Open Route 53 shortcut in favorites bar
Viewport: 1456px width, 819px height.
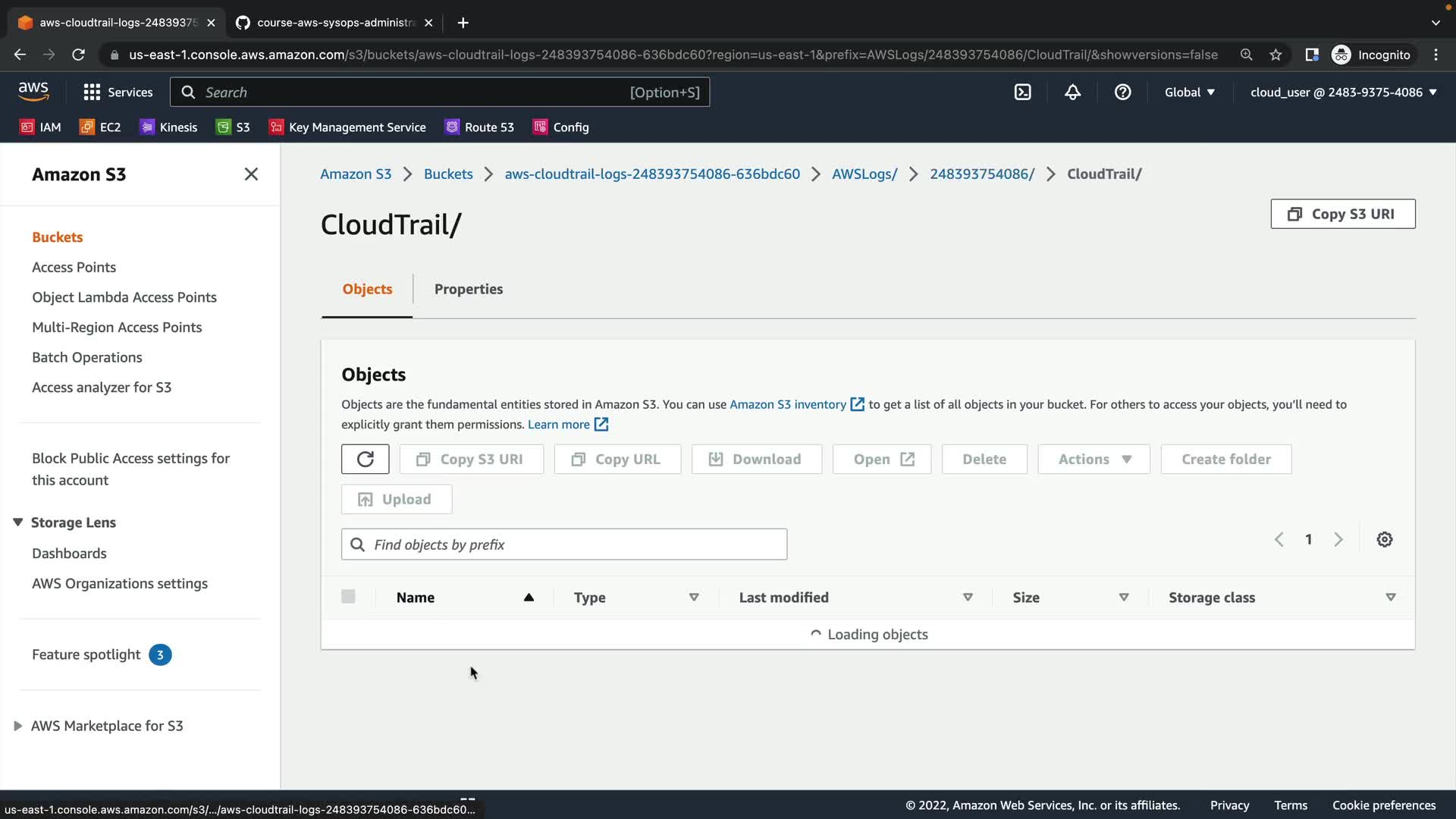pyautogui.click(x=479, y=127)
